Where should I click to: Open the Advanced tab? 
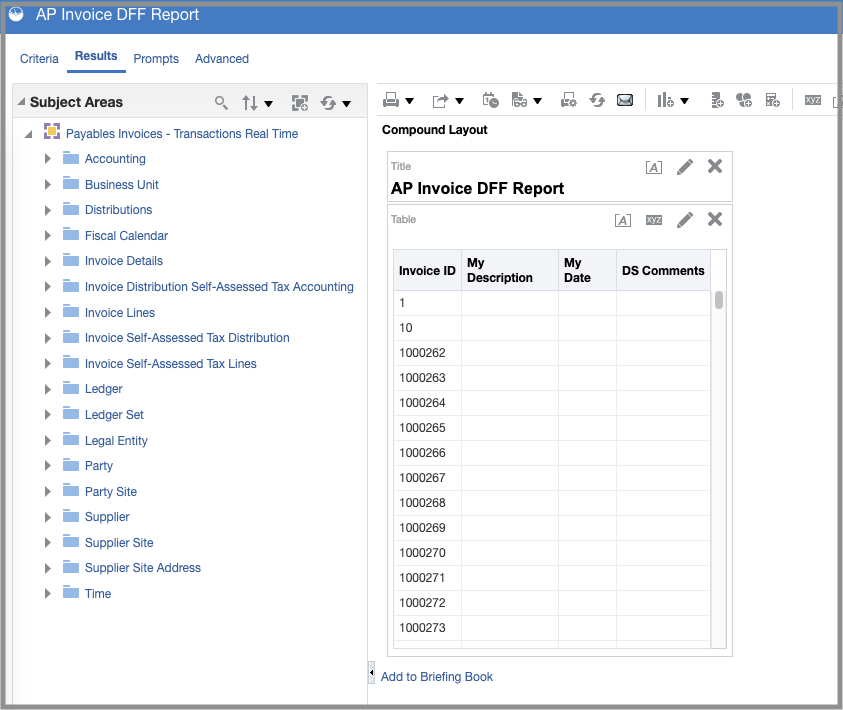point(222,59)
